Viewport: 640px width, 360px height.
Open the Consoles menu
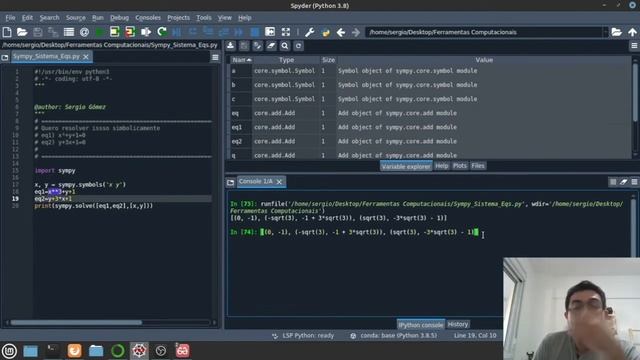coord(148,18)
